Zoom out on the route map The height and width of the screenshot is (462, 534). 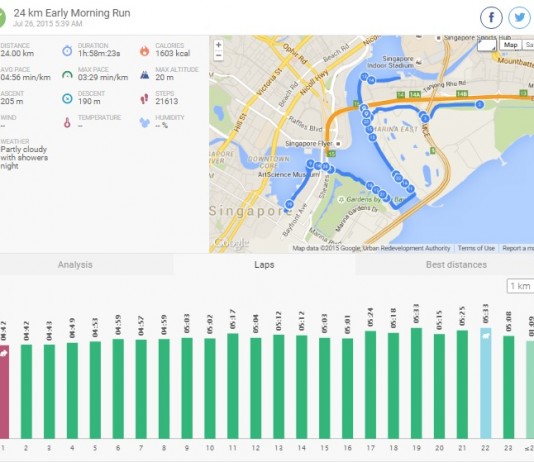click(218, 55)
